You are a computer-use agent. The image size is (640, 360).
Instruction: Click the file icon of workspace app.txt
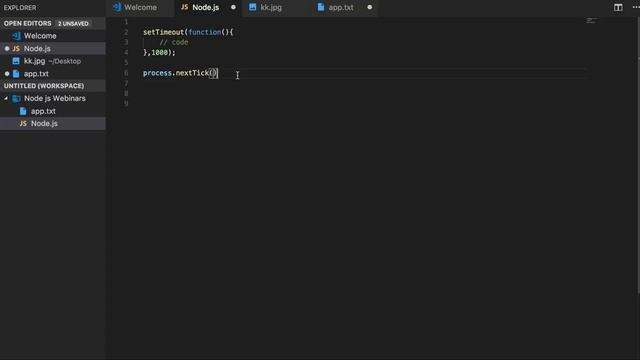23,111
